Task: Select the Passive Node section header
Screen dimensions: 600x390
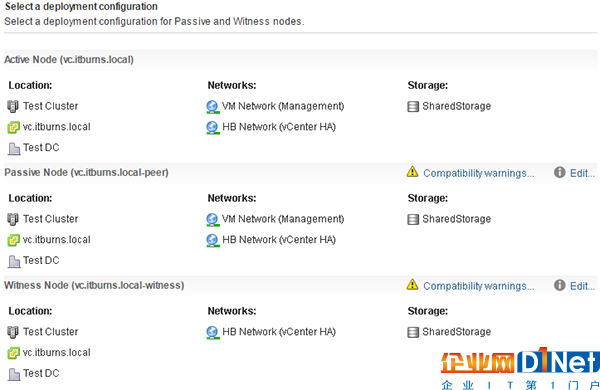Action: 86,173
